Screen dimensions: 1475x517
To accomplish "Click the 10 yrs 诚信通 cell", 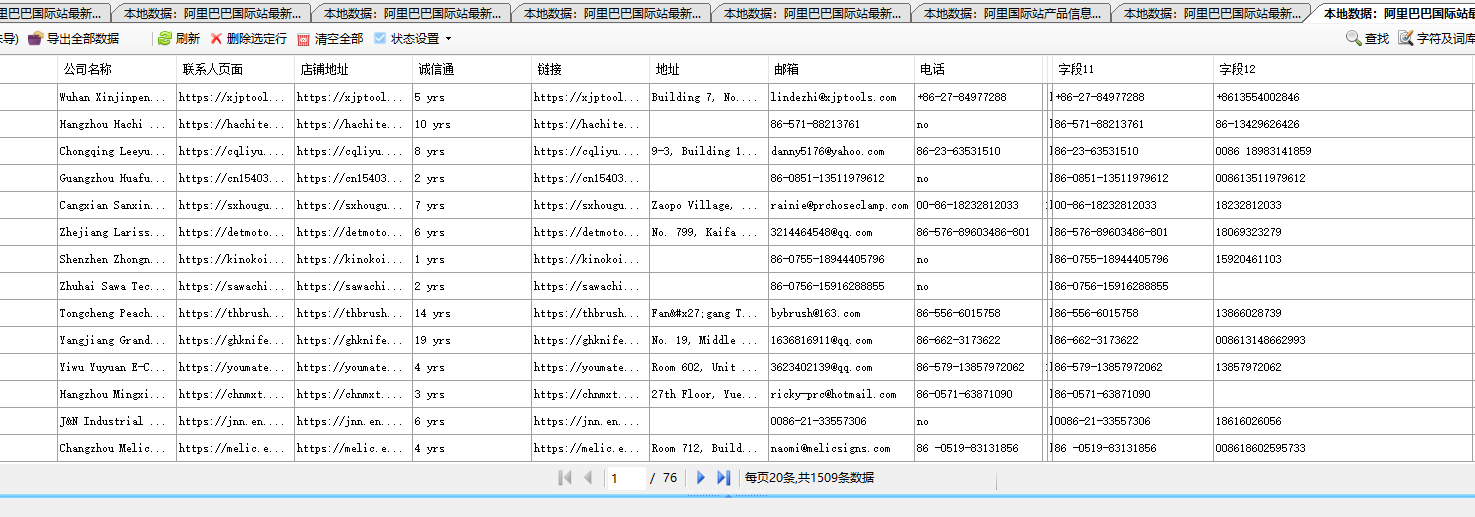I will point(472,125).
